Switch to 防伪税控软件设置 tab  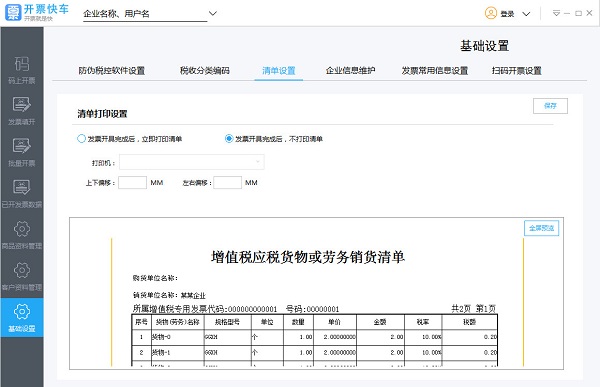pyautogui.click(x=112, y=70)
